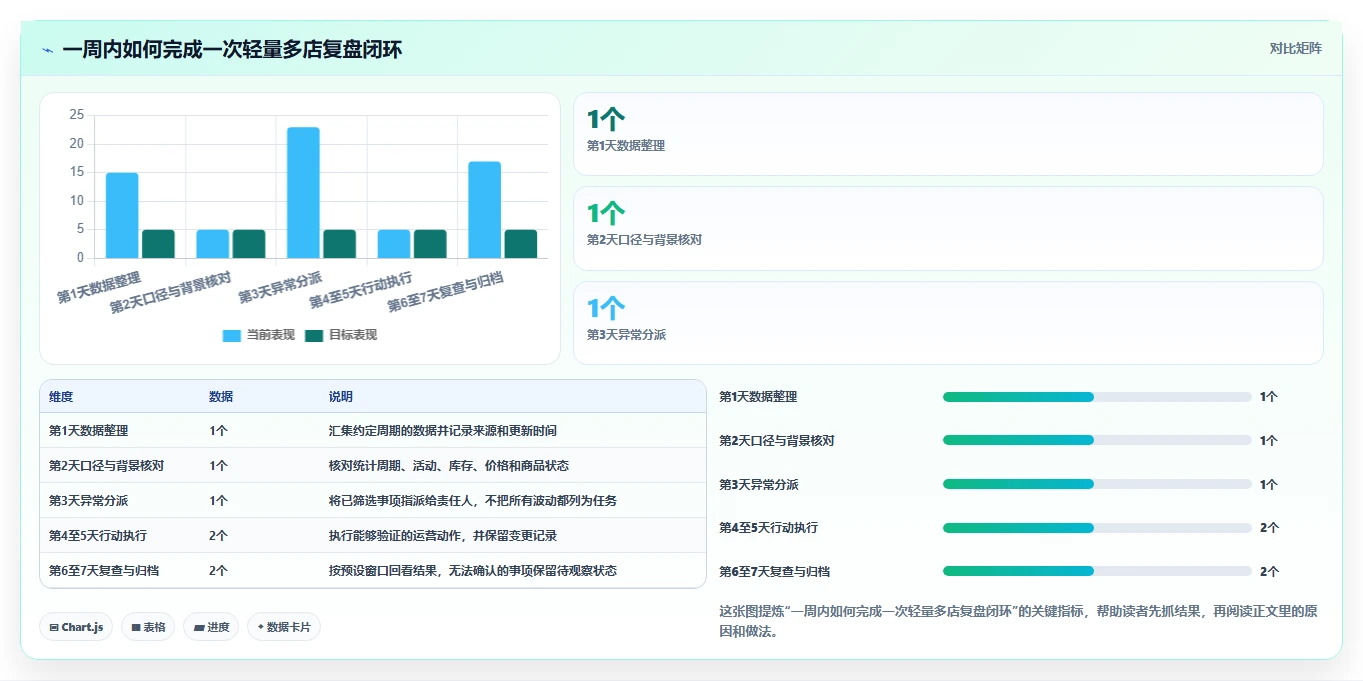Toggle the 目标表现 legend swatch
Image resolution: width=1363 pixels, height=681 pixels.
[x=314, y=335]
